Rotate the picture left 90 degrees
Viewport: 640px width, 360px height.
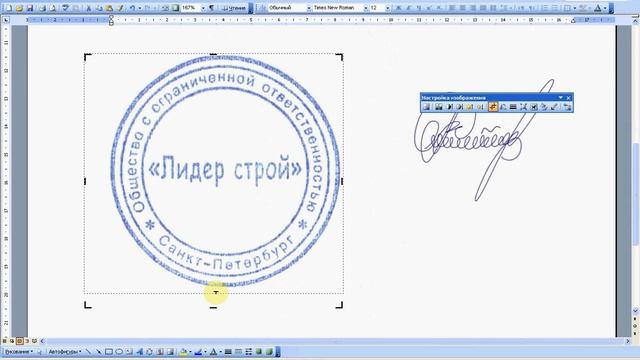[x=503, y=107]
